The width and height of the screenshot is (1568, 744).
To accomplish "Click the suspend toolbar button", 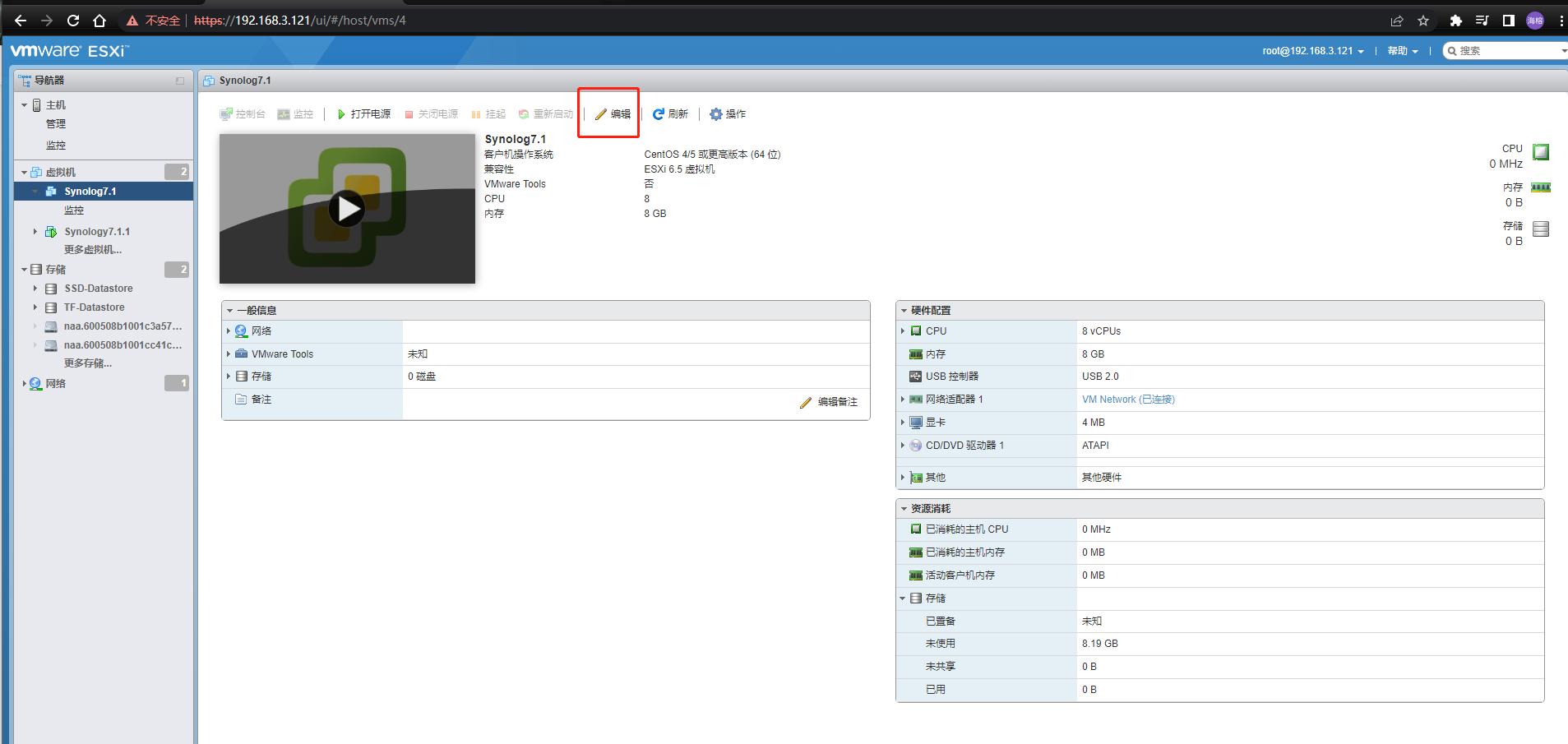I will (x=488, y=114).
